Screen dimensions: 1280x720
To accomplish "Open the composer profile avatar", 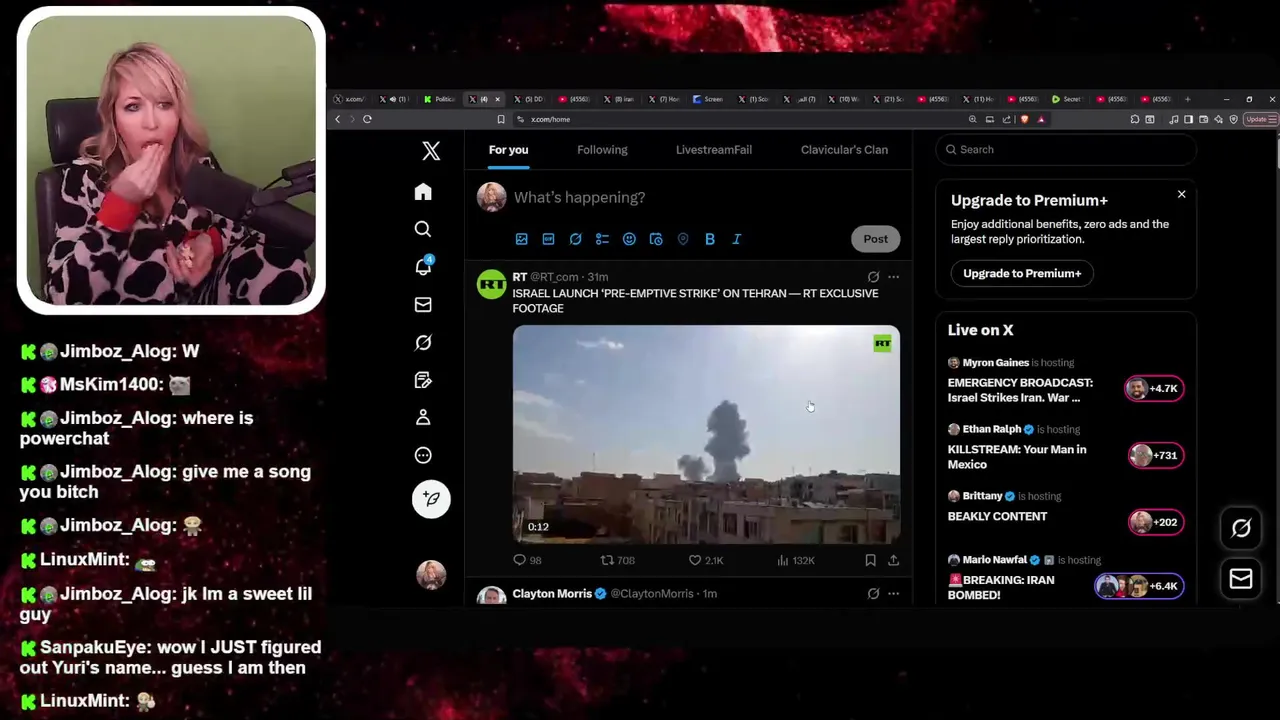I will [491, 197].
